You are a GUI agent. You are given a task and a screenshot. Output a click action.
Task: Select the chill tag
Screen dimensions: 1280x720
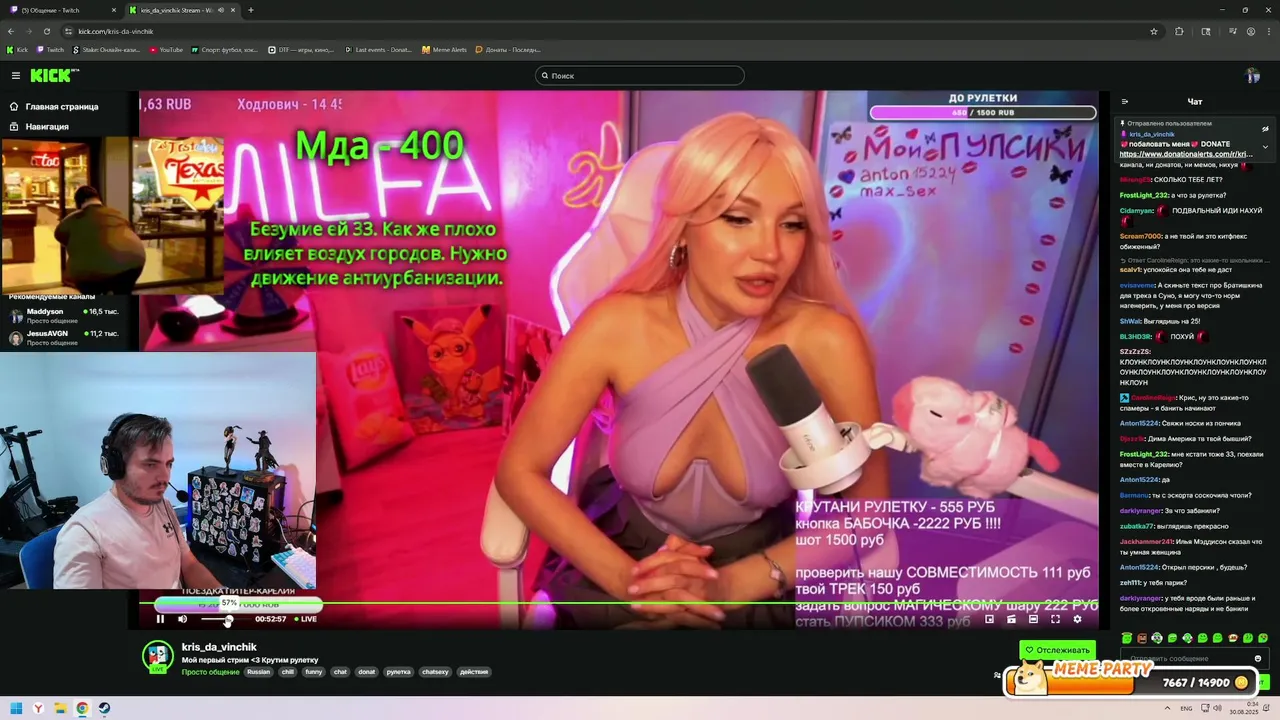coord(288,672)
